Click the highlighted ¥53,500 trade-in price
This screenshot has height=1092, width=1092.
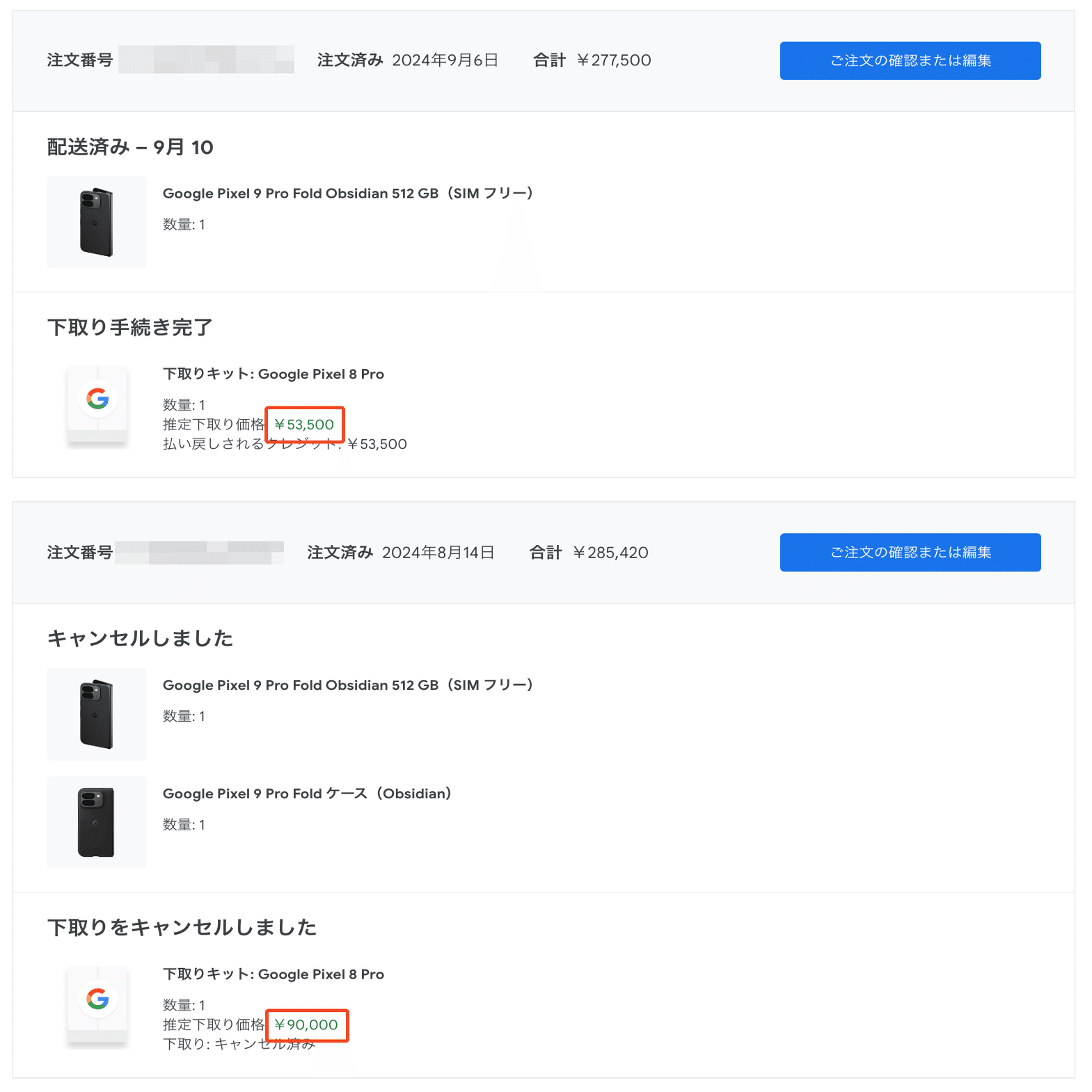point(305,424)
